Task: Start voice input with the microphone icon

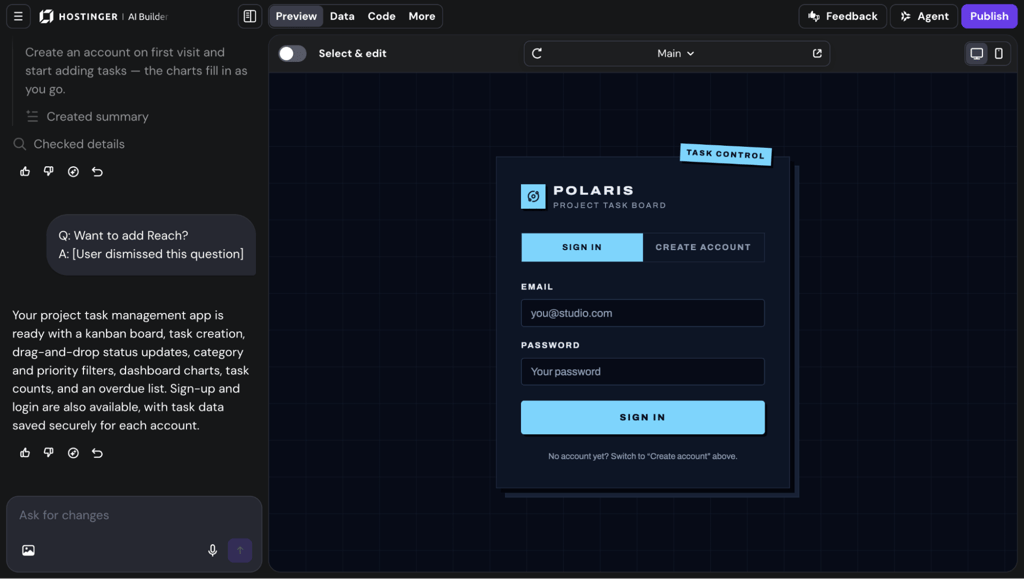Action: tap(212, 550)
